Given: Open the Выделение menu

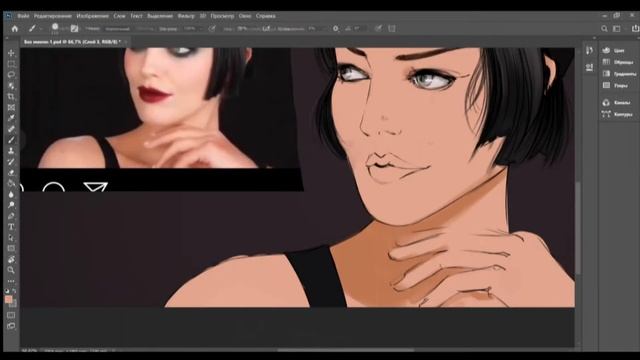Looking at the screenshot, I should point(160,16).
